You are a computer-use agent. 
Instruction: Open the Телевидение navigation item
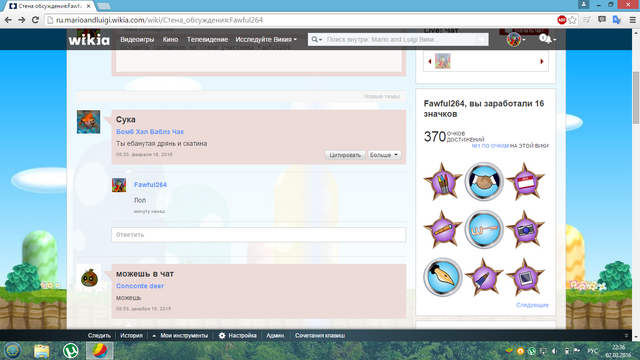coord(207,39)
